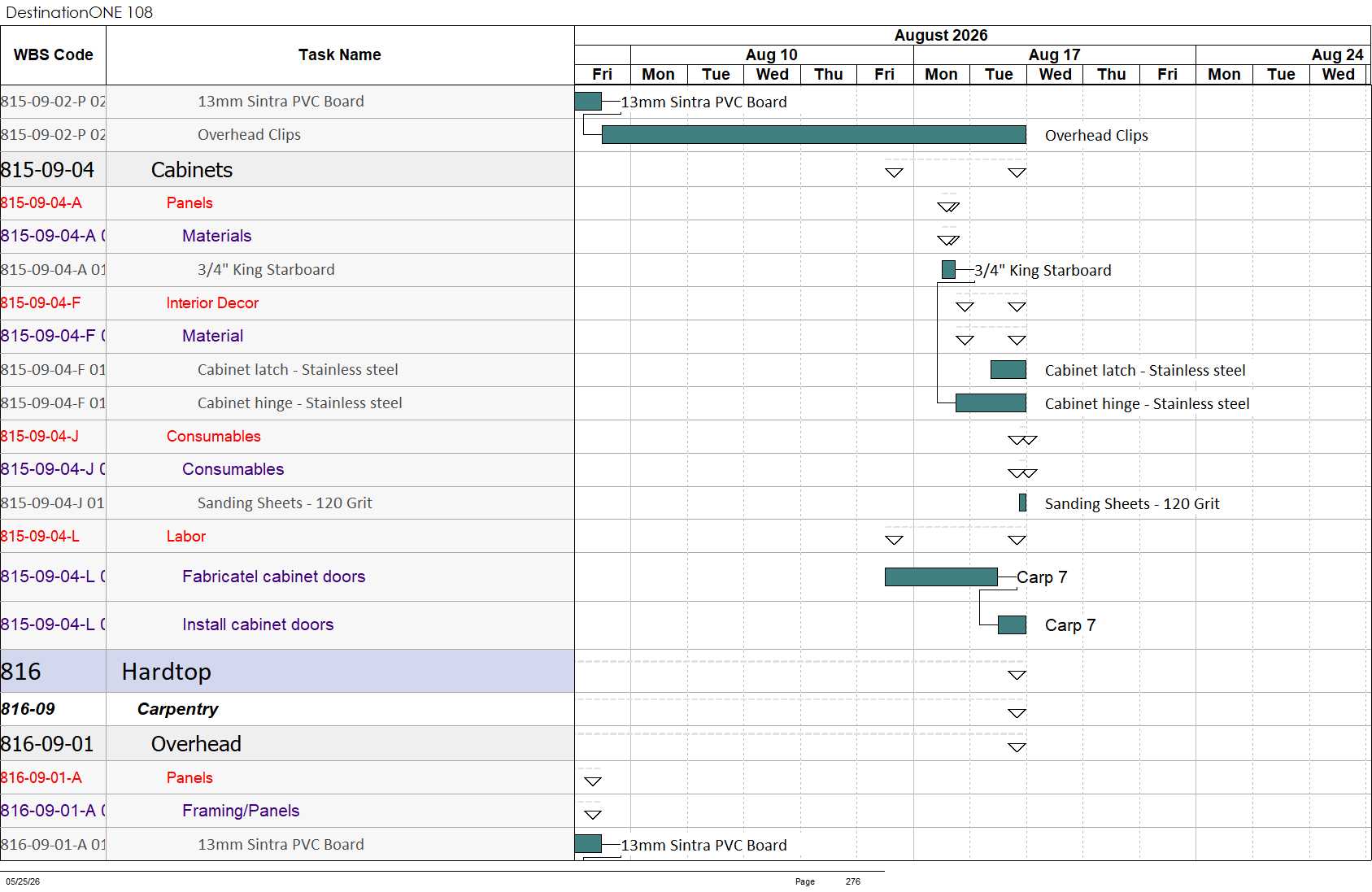
Task: Select the Carpentry task name
Action: click(x=178, y=709)
